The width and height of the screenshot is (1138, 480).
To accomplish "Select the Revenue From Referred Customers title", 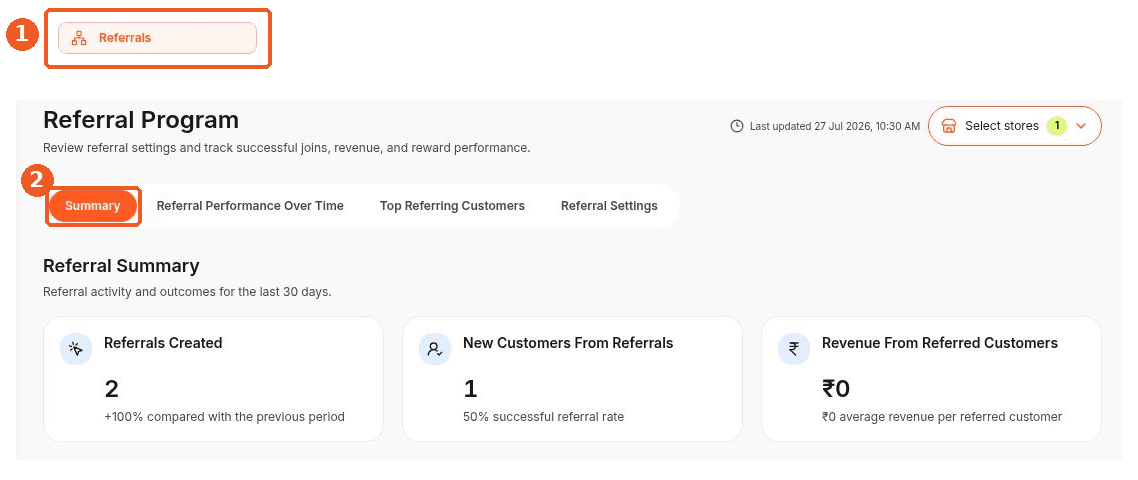I will click(x=940, y=343).
